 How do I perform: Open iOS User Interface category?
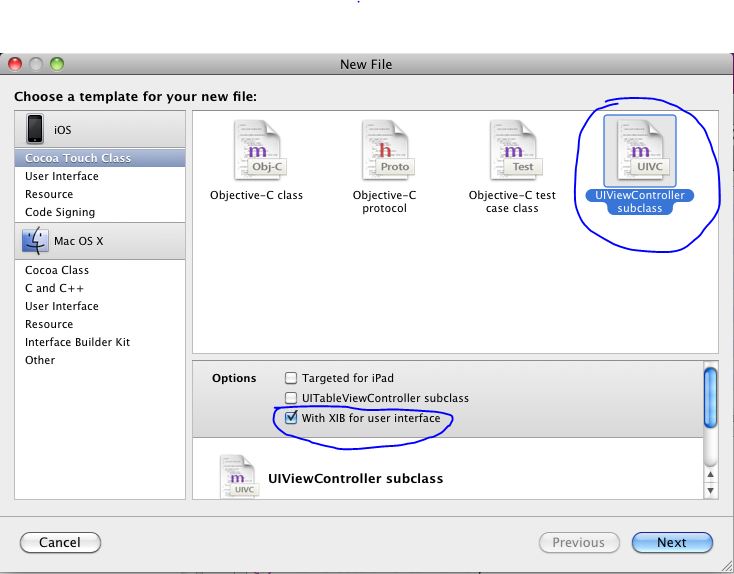point(62,176)
